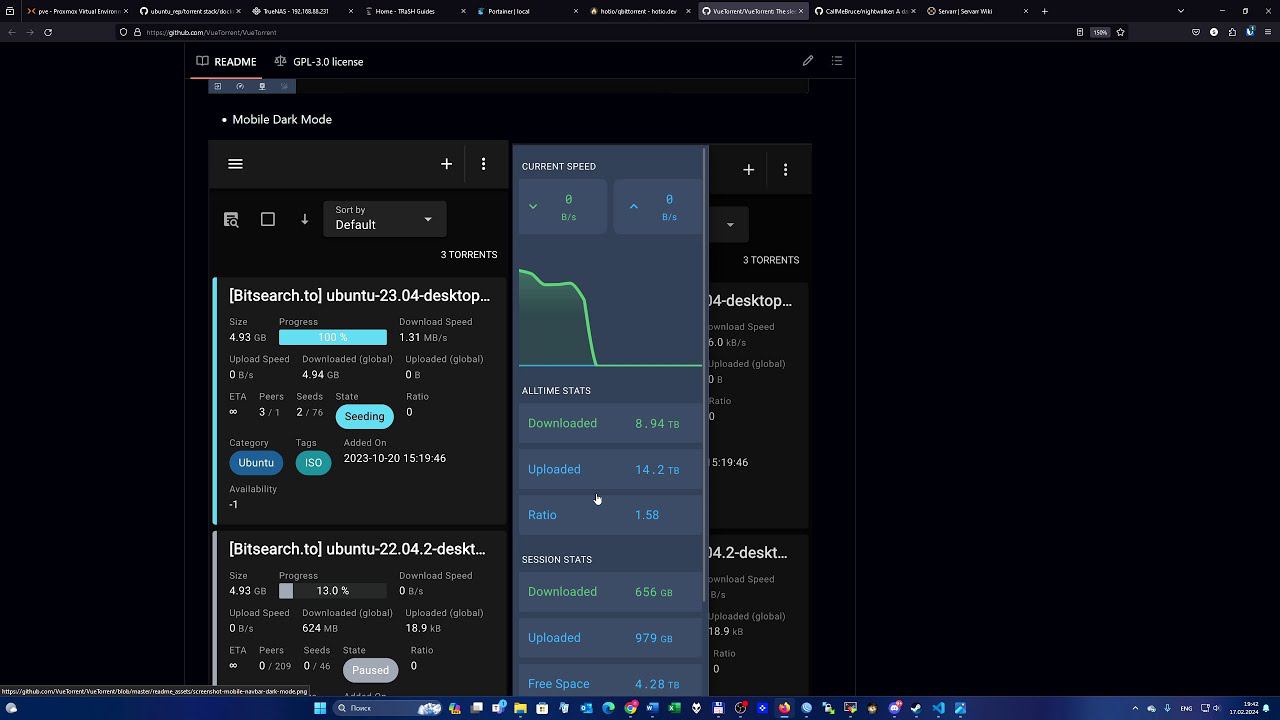Open Visual Studio Code from taskbar

pyautogui.click(x=937, y=708)
